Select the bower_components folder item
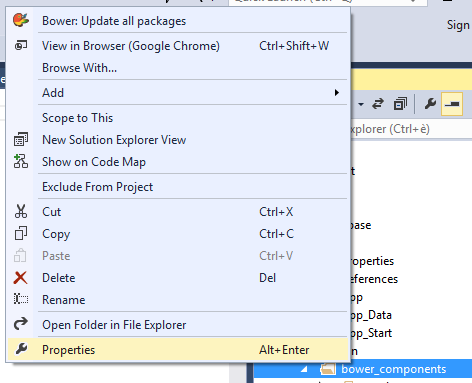Viewport: 472px width, 383px height. click(393, 369)
